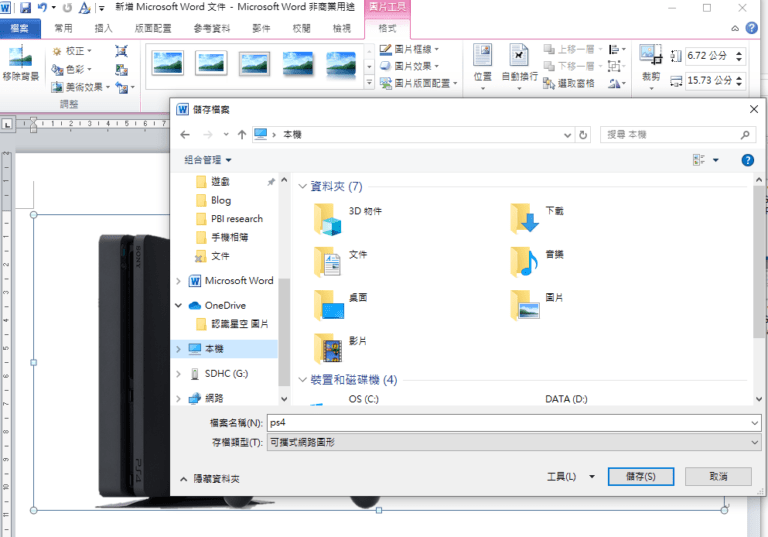
Task: Collapse the 裝置和磁碟機 (4) group
Action: click(303, 379)
